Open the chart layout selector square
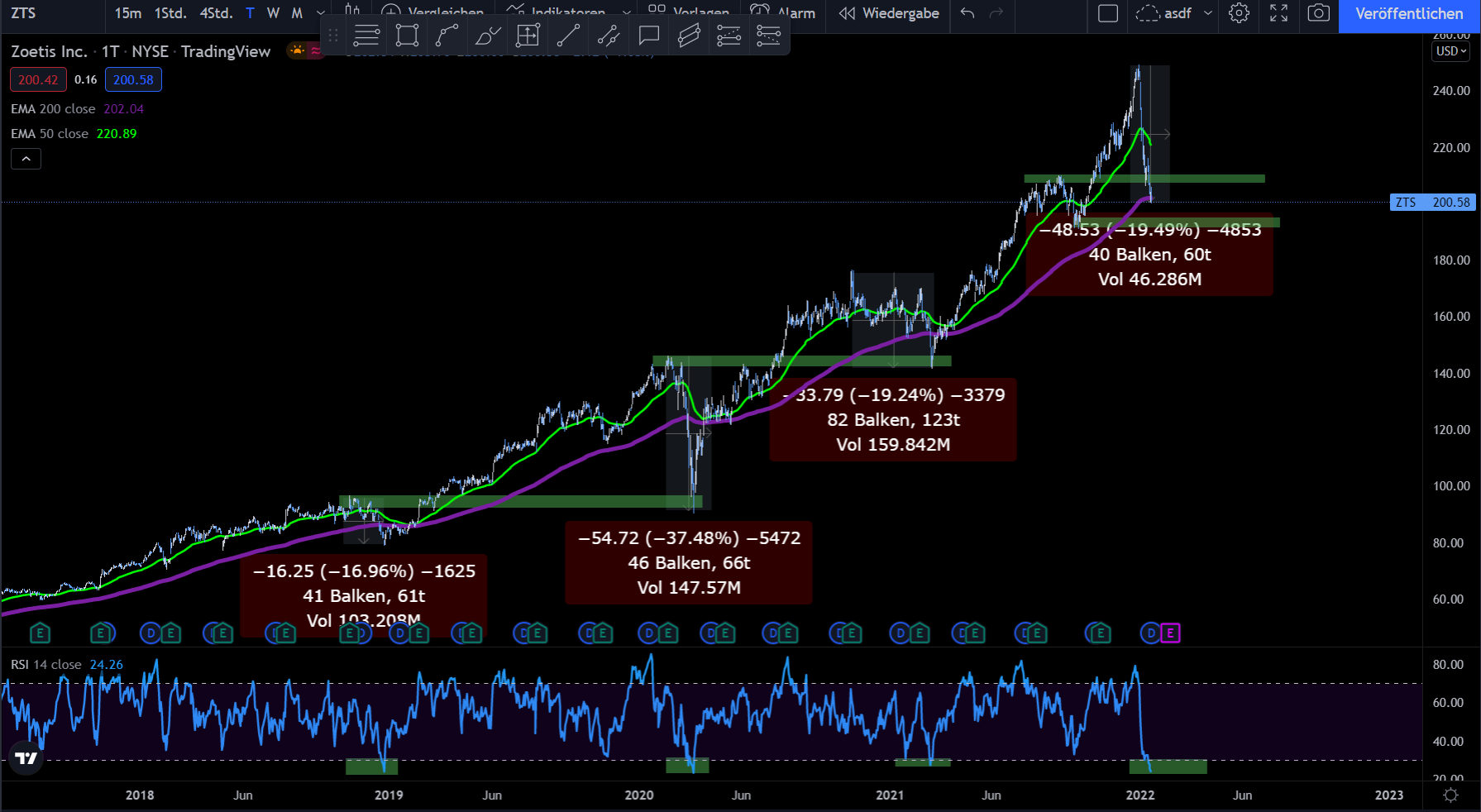 click(x=1108, y=13)
